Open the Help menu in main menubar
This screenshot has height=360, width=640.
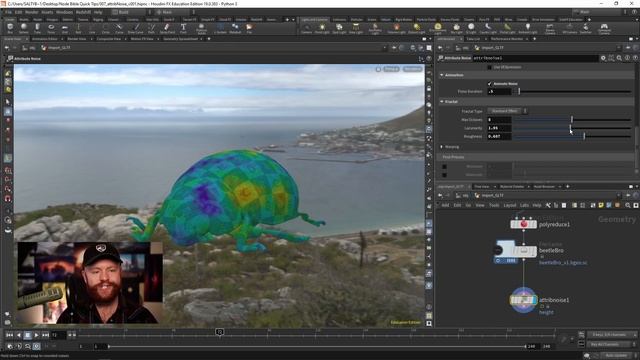click(x=98, y=12)
